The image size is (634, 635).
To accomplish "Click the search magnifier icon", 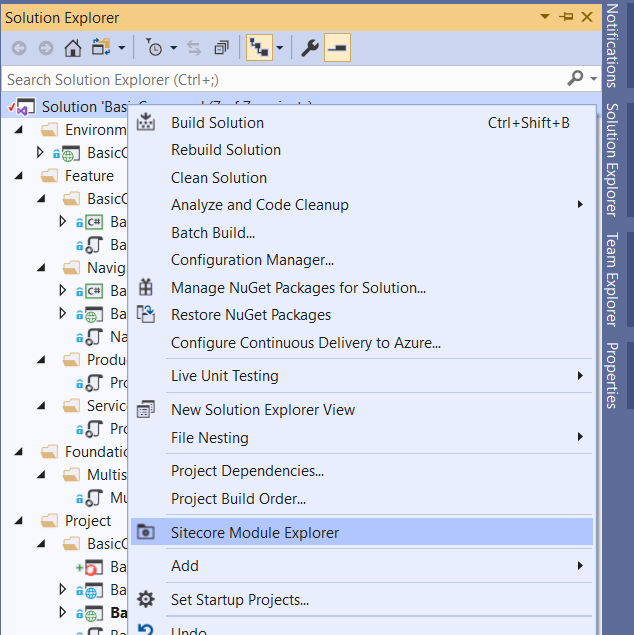I will click(x=575, y=78).
